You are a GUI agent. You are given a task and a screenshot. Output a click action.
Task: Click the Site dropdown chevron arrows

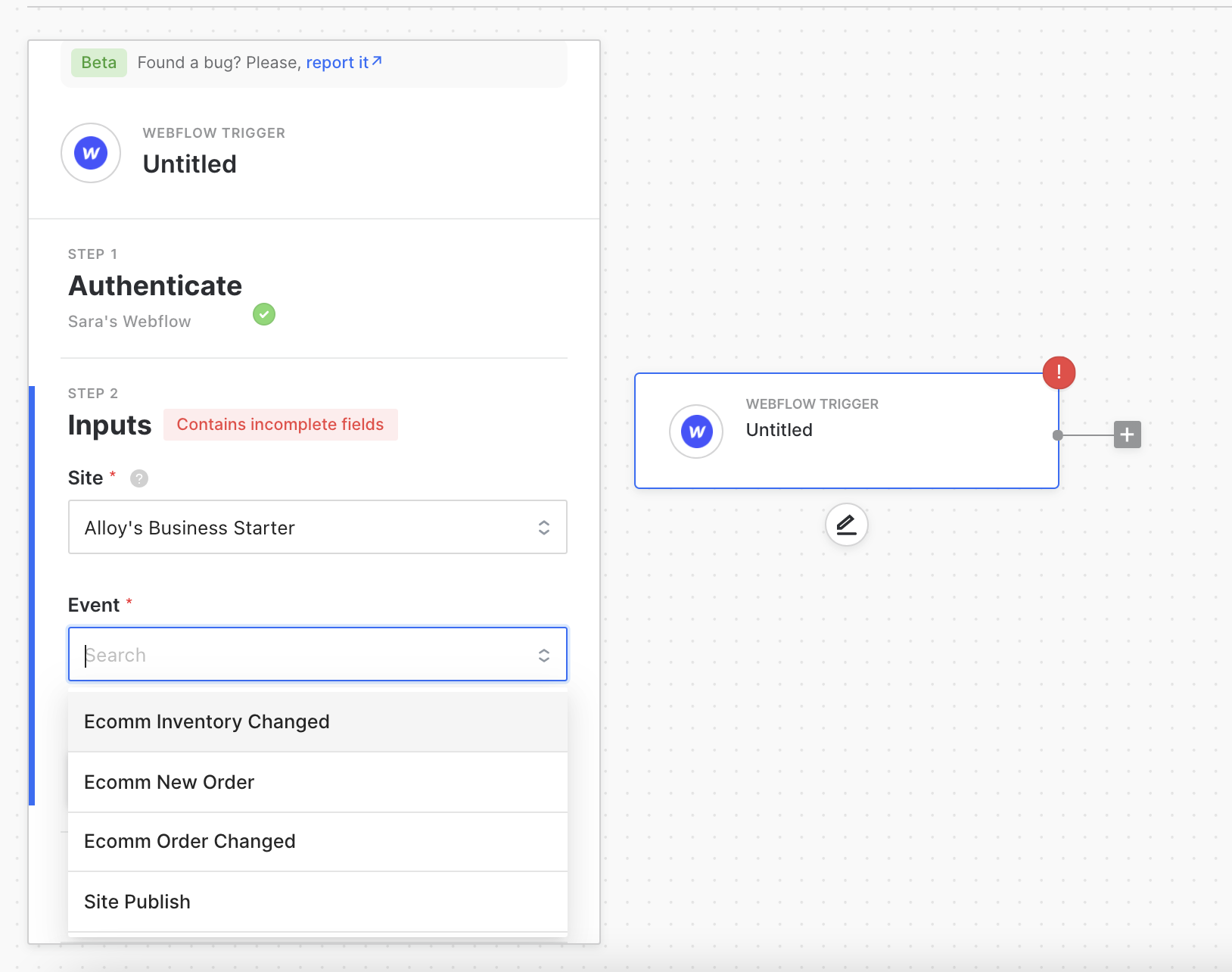pyautogui.click(x=543, y=528)
